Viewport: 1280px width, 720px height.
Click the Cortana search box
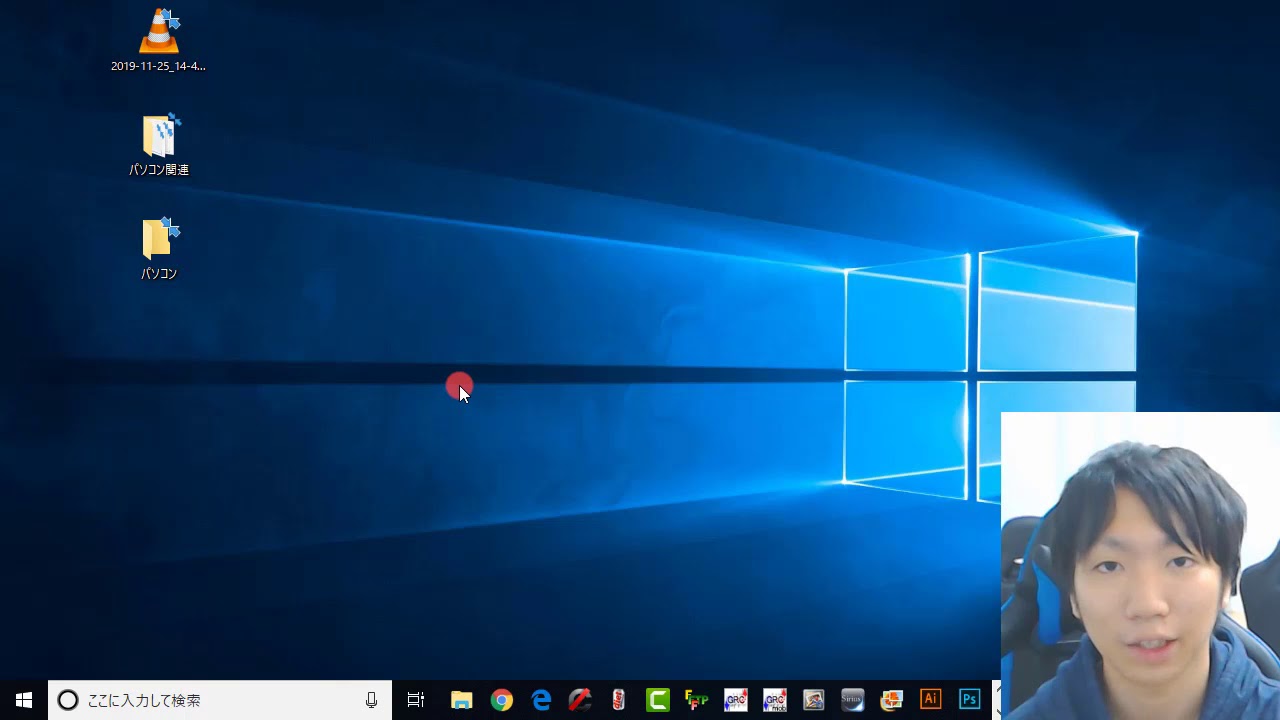[220, 700]
